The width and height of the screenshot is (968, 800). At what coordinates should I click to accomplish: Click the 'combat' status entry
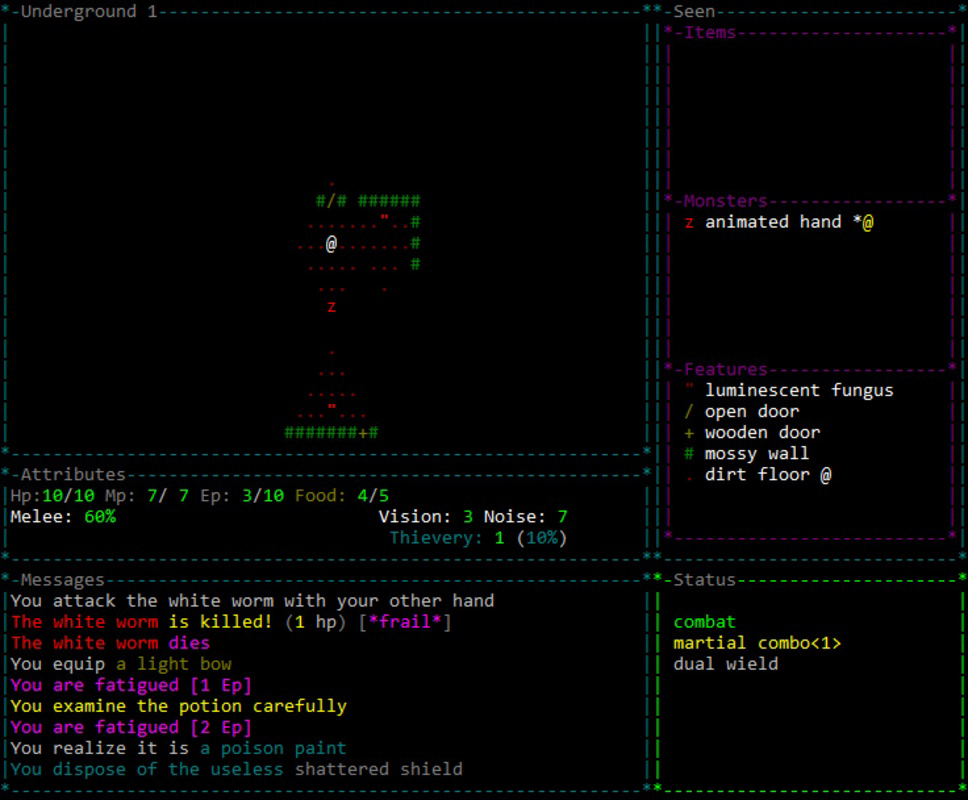tap(704, 622)
